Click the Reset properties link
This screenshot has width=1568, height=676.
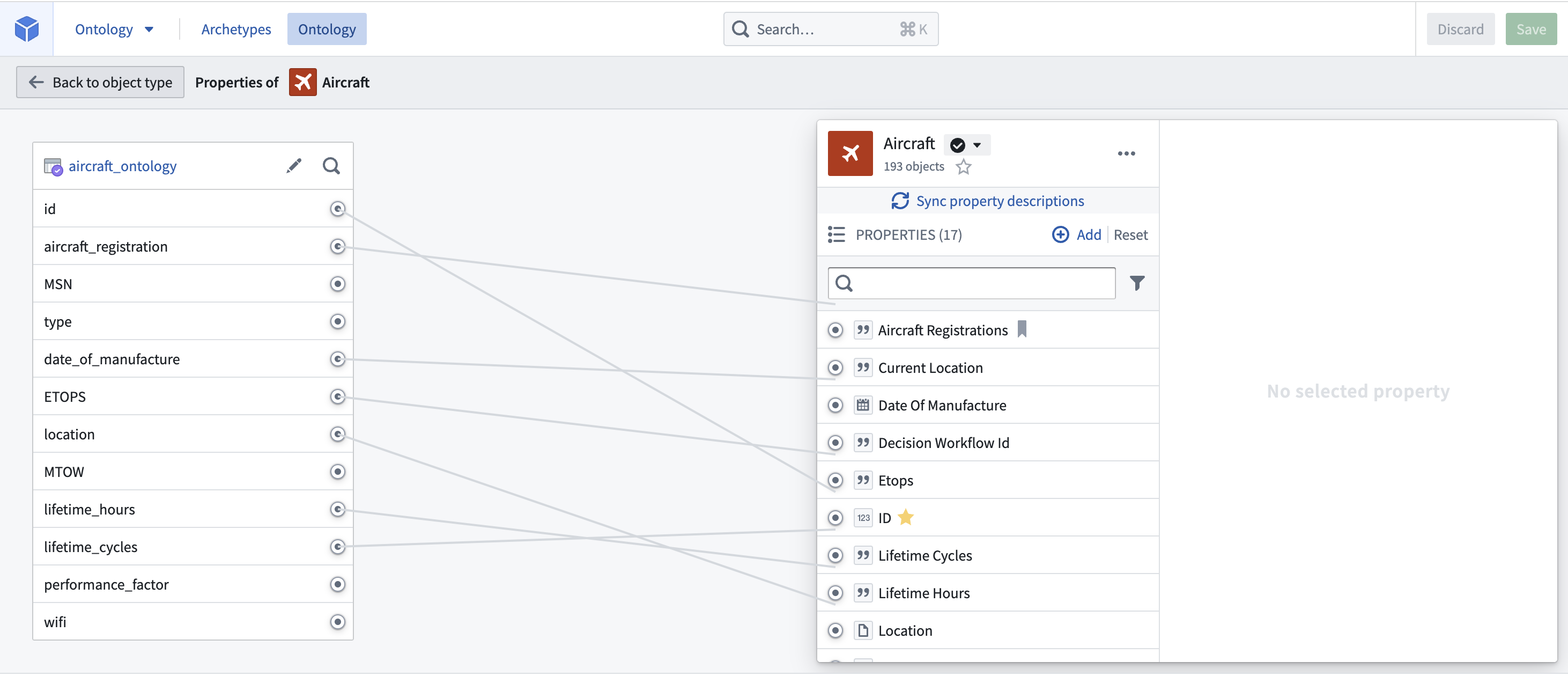pyautogui.click(x=1130, y=234)
